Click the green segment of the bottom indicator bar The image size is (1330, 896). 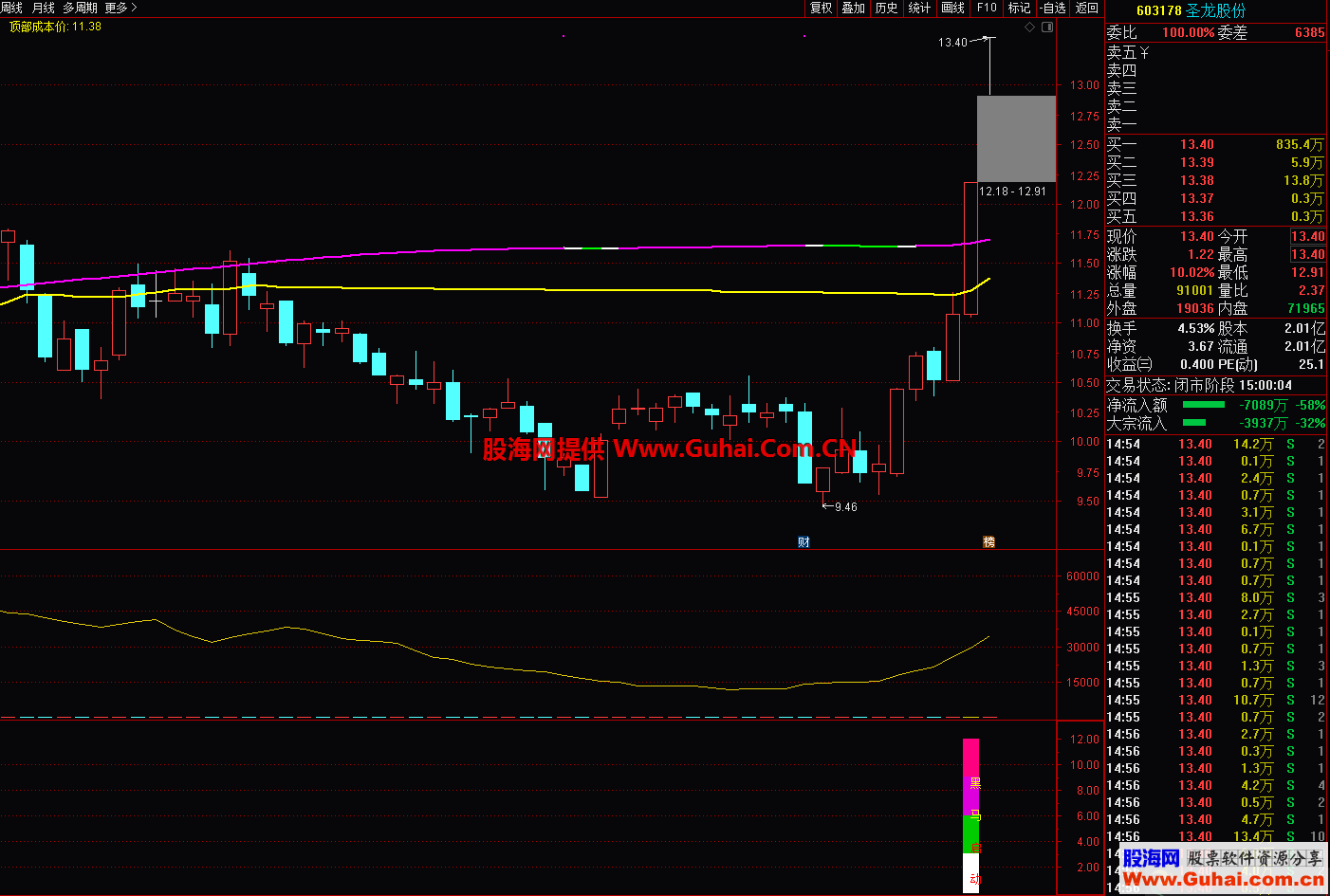(970, 834)
